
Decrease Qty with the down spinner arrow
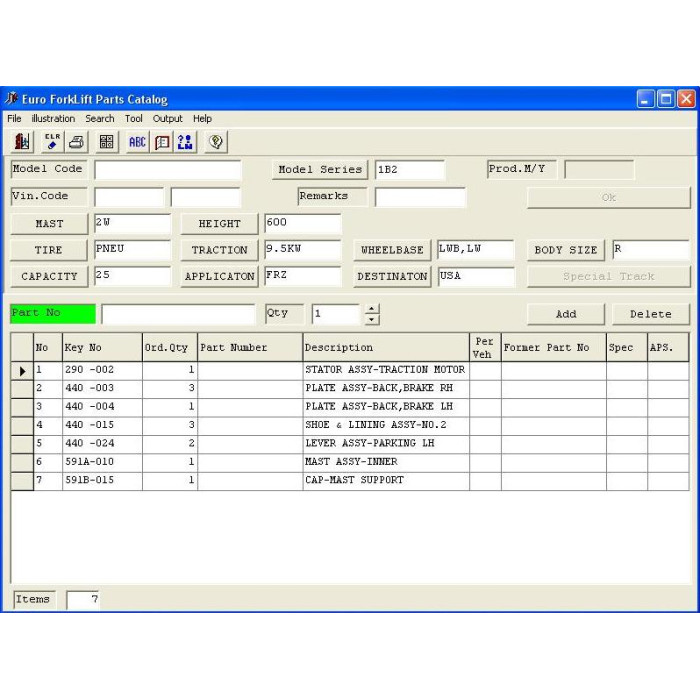(x=372, y=320)
